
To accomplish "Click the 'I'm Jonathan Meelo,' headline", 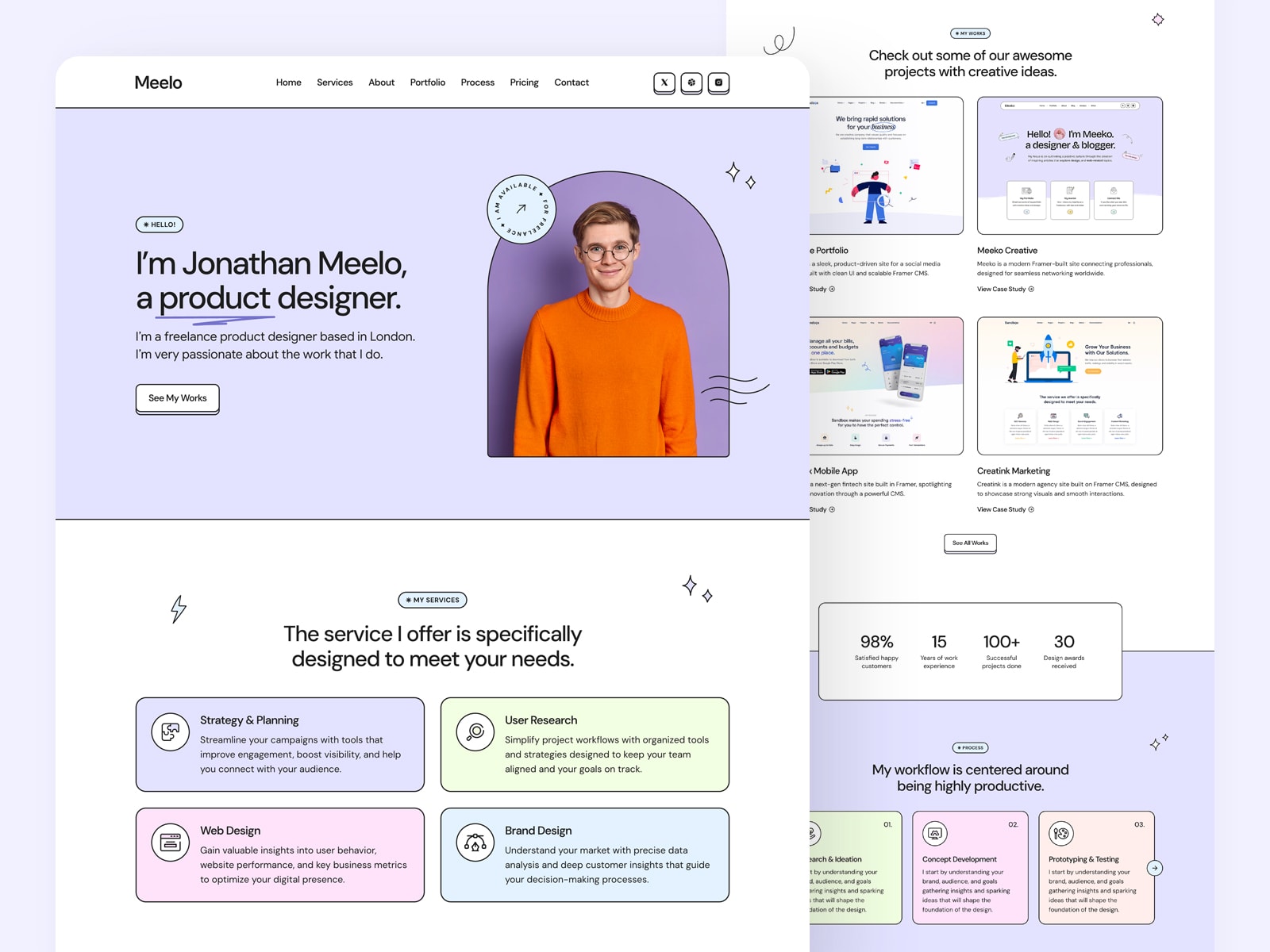I will (271, 263).
